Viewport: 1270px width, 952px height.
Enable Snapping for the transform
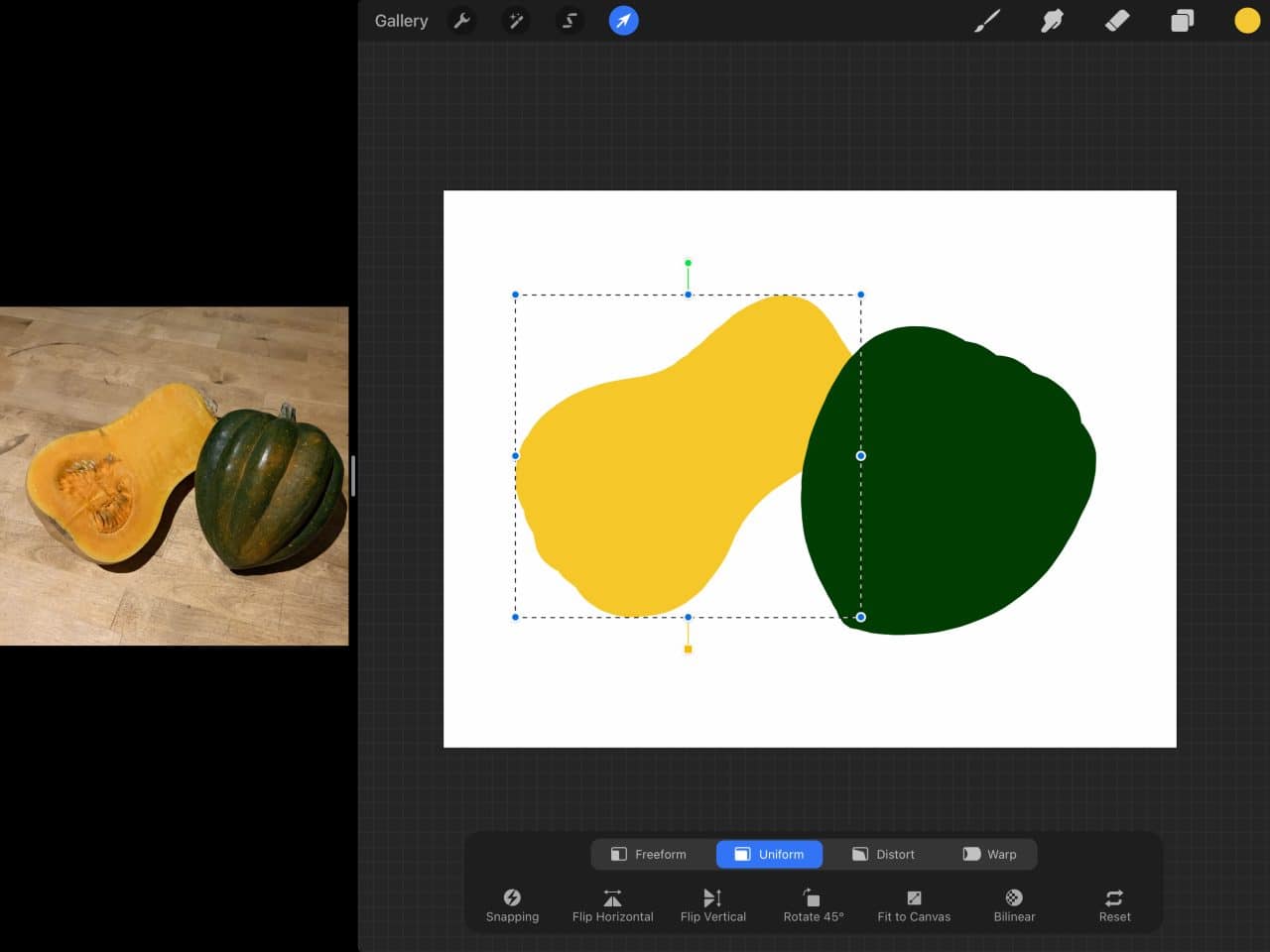pos(512,904)
